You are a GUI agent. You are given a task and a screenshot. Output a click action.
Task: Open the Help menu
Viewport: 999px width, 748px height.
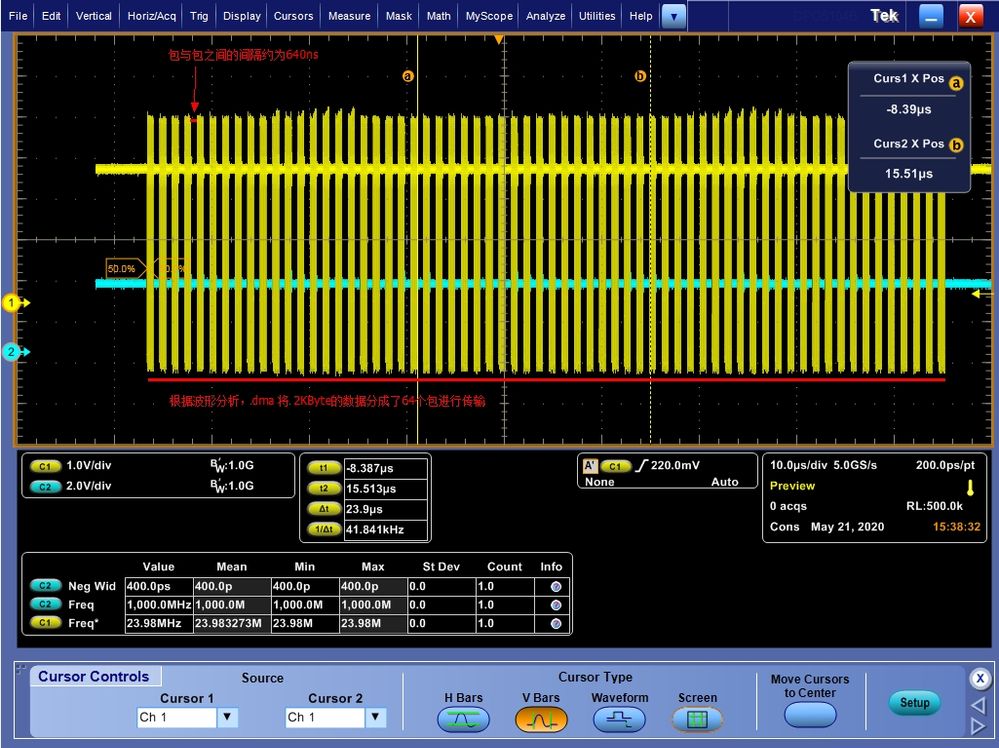640,16
